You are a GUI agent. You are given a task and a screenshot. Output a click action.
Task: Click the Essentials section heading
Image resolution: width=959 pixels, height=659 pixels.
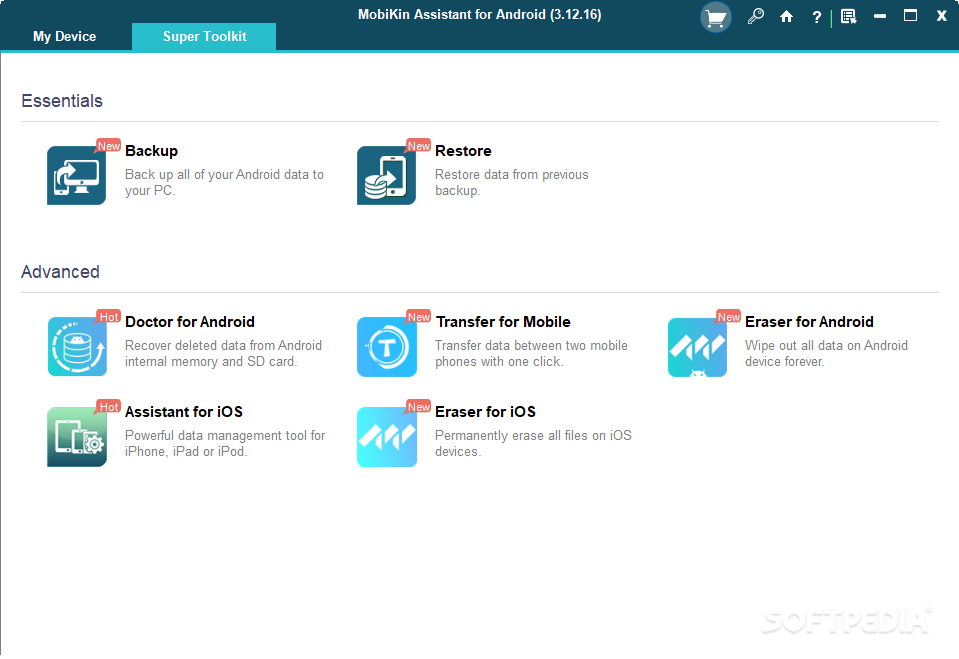click(62, 101)
